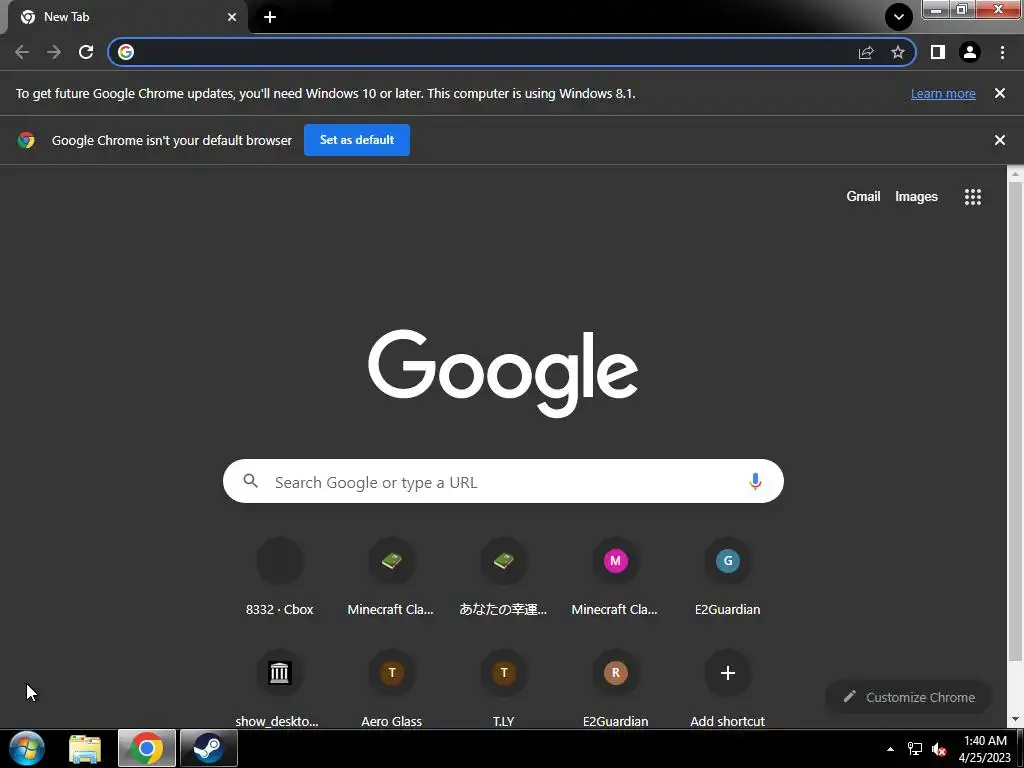Open the あなたの幸運 shortcut
This screenshot has width=1024, height=768.
503,577
